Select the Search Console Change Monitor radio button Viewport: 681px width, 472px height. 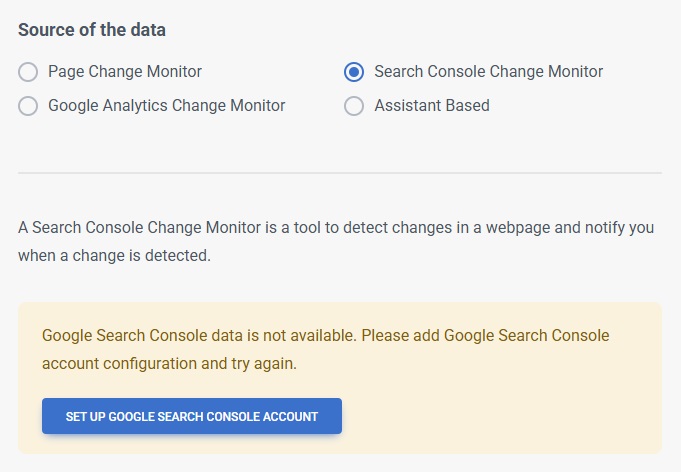pos(353,72)
